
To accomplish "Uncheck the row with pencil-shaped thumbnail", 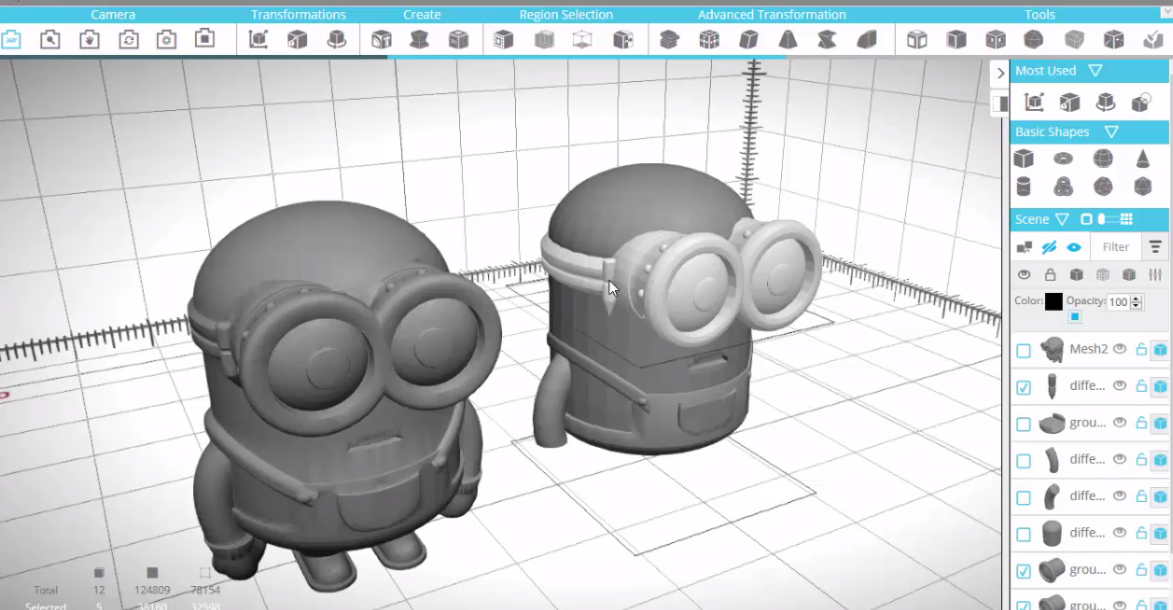I will click(1023, 387).
